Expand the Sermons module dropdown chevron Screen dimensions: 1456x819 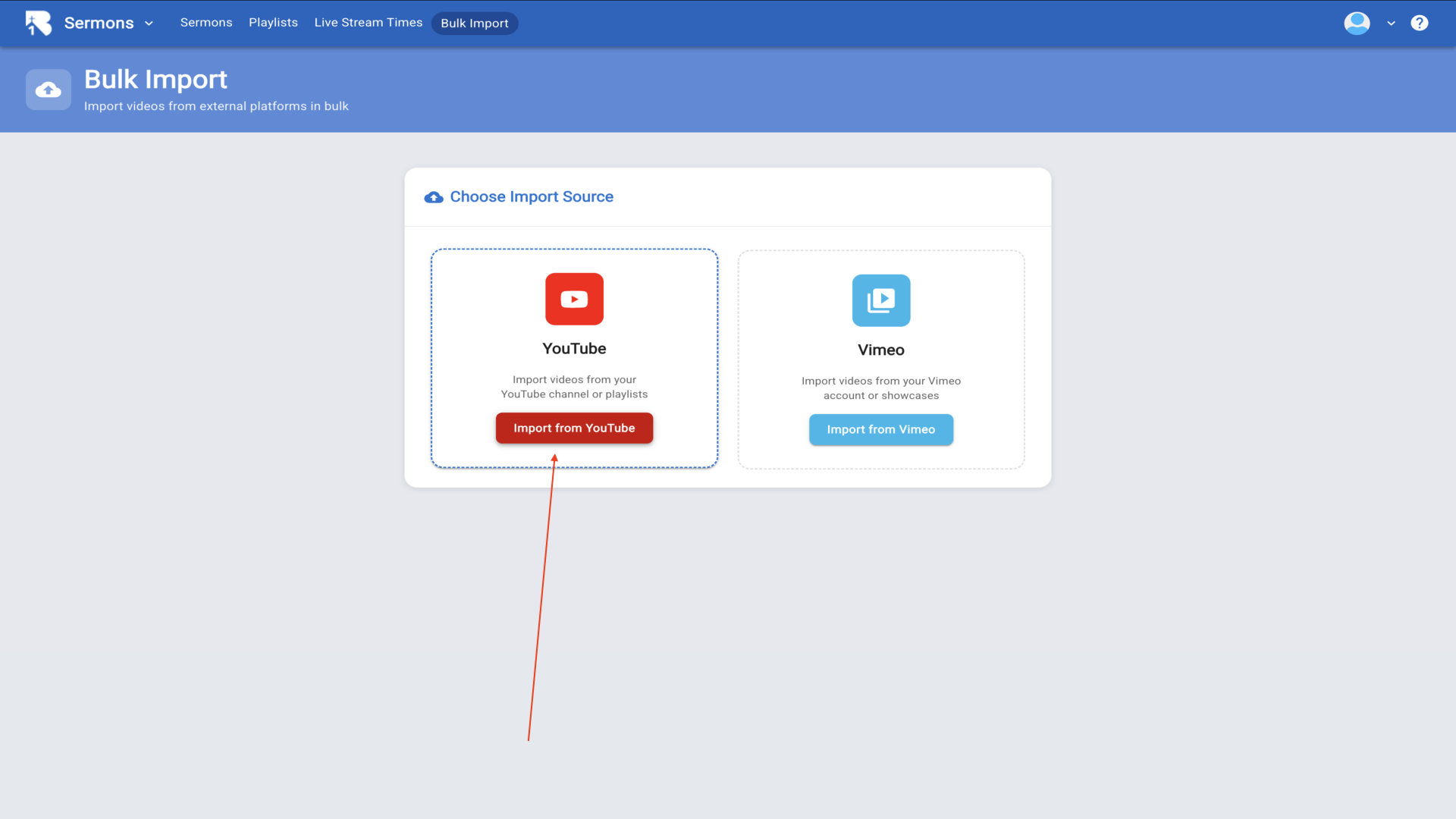[x=149, y=24]
